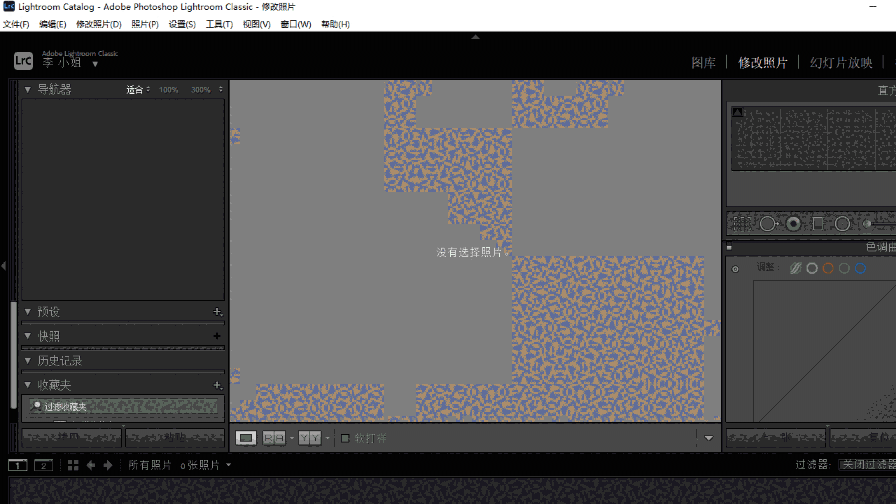The height and width of the screenshot is (504, 896).
Task: Open Grid view from the filmstrip bar
Action: pos(73,465)
